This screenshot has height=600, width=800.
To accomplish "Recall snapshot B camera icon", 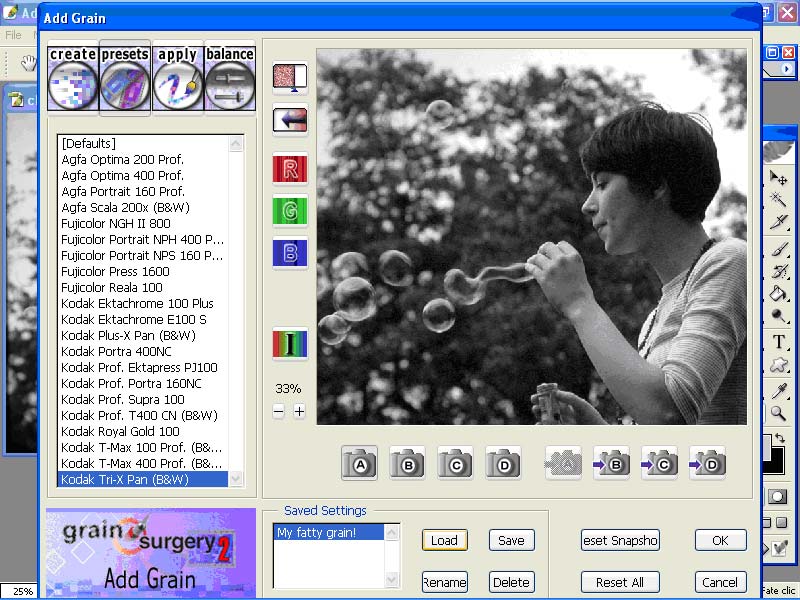I will pyautogui.click(x=407, y=463).
